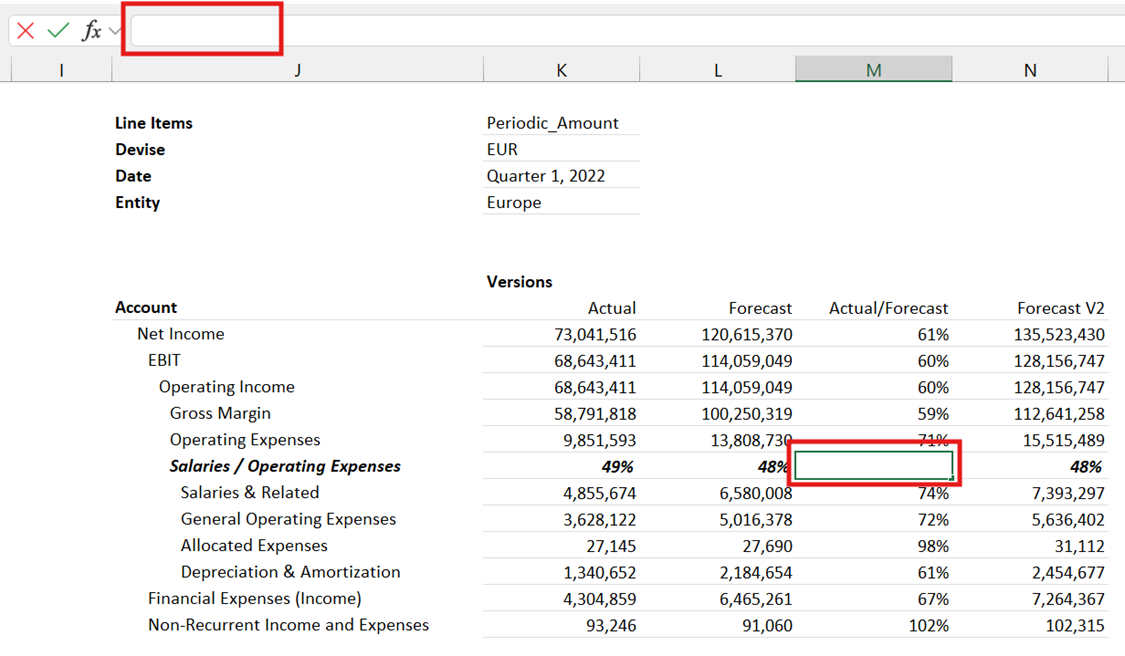Click the Cancel (X) icon in formula bar
Image resolution: width=1125 pixels, height=656 pixels.
coord(26,31)
